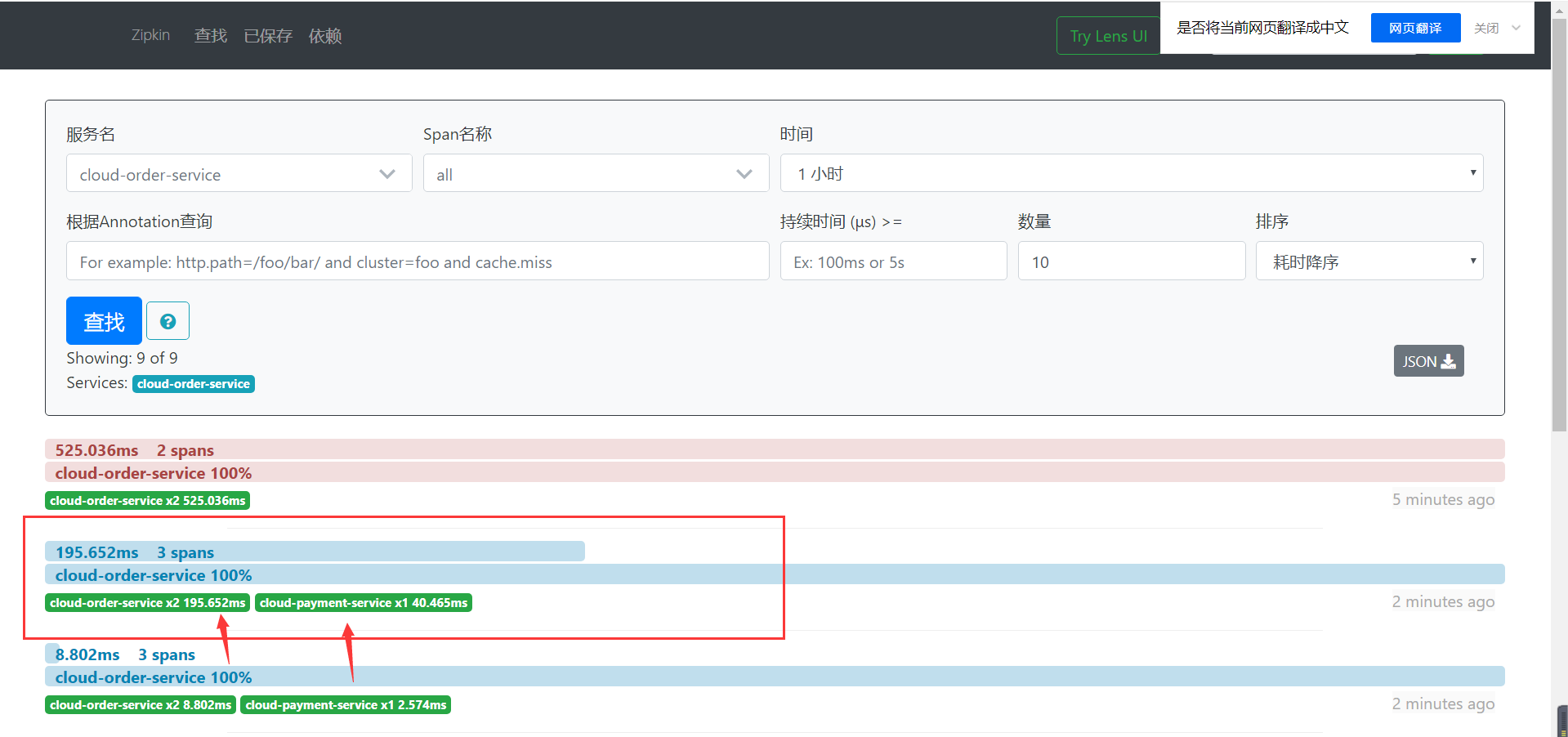Screen dimensions: 1568x737
Task: Change the sort order dropdown 耗时降序
Action: tap(1369, 262)
